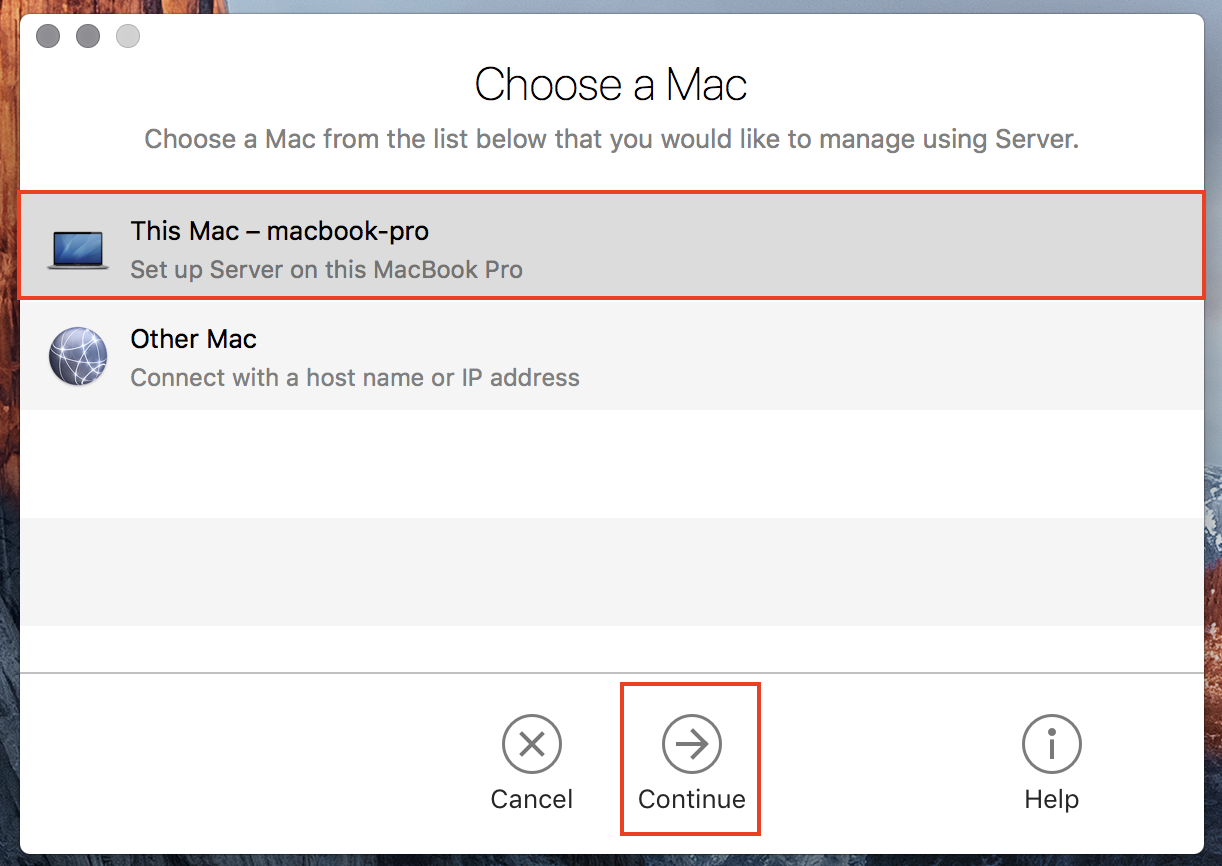Close the Choose a Mac window
1222x866 pixels.
click(x=48, y=37)
